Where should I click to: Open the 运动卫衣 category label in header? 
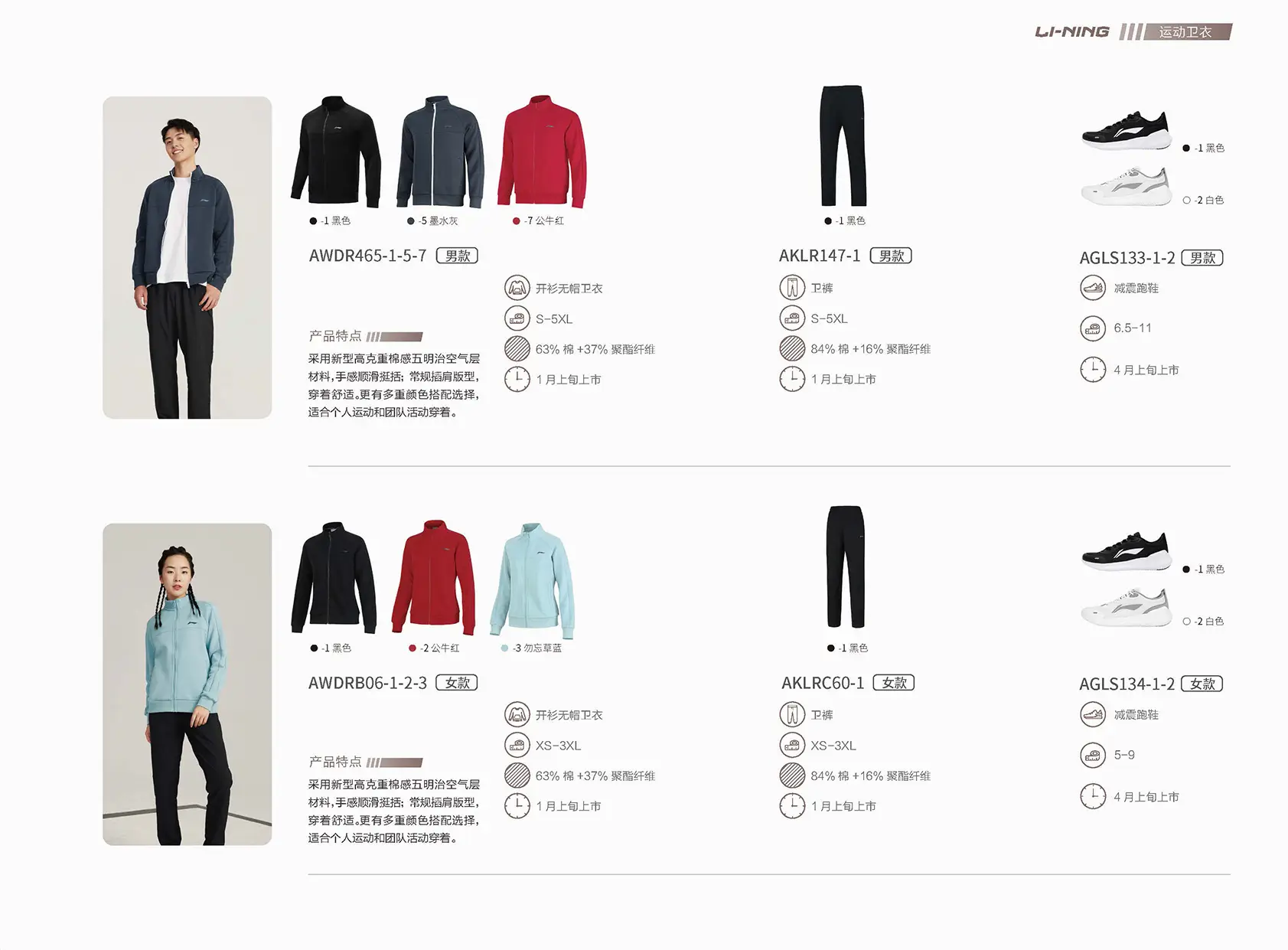point(1185,31)
